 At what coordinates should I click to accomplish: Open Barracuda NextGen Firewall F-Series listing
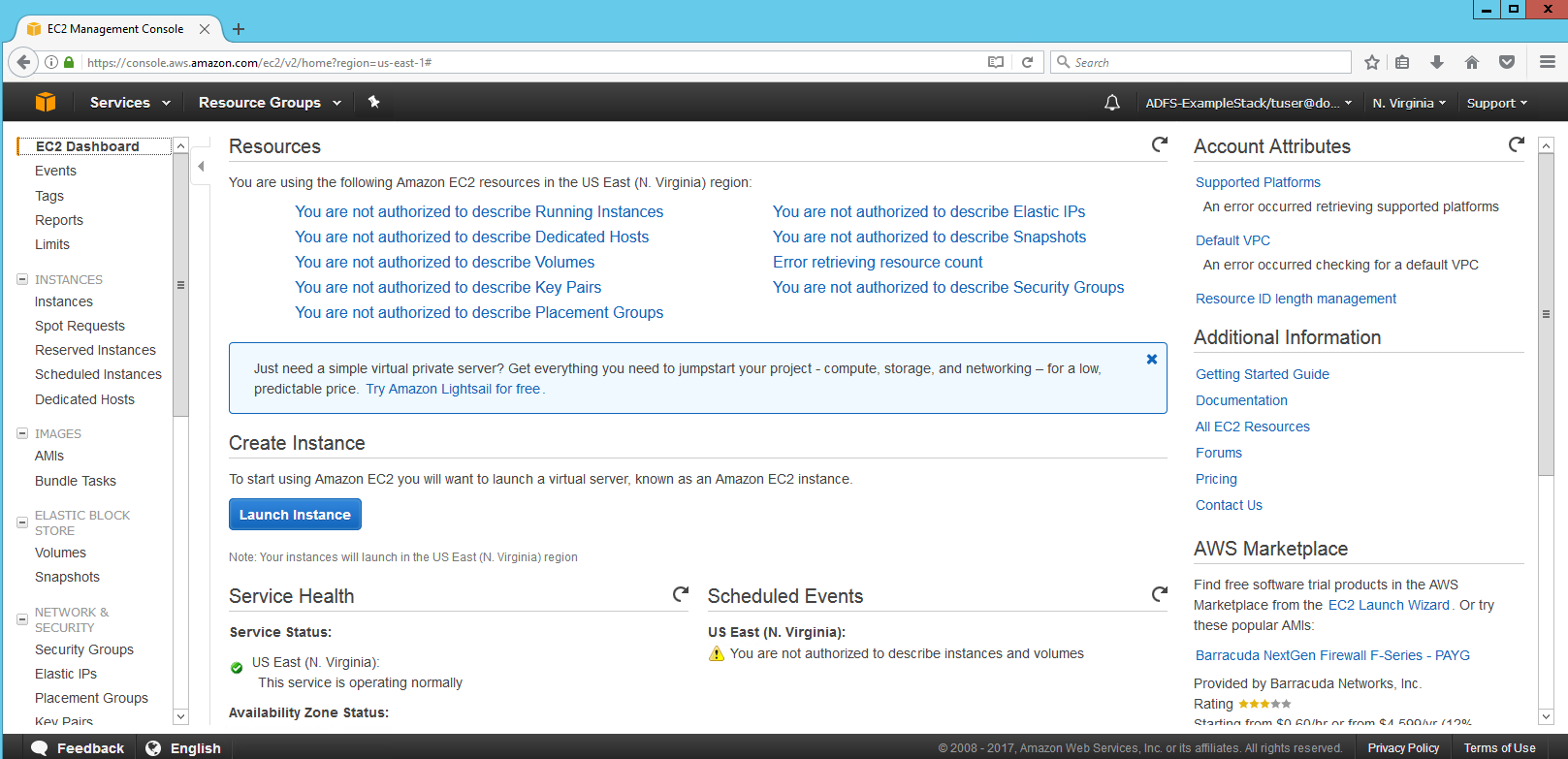(x=1332, y=655)
